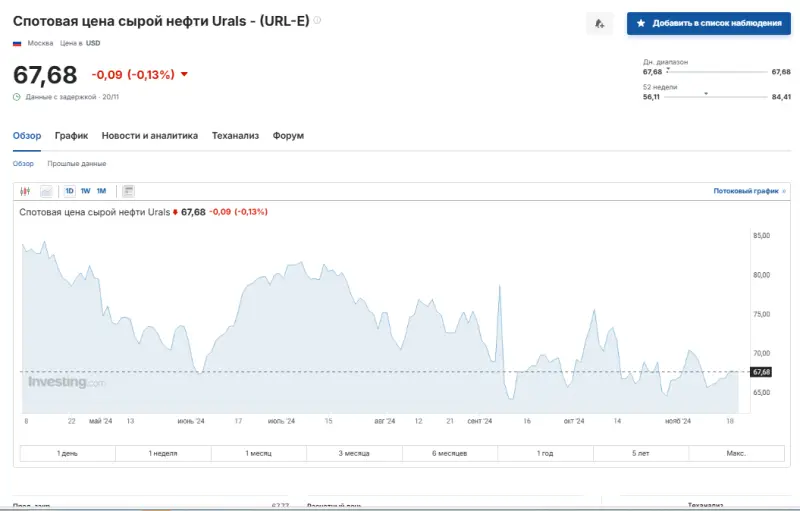
Task: Switch chart to candlestick view icon
Action: 25,191
